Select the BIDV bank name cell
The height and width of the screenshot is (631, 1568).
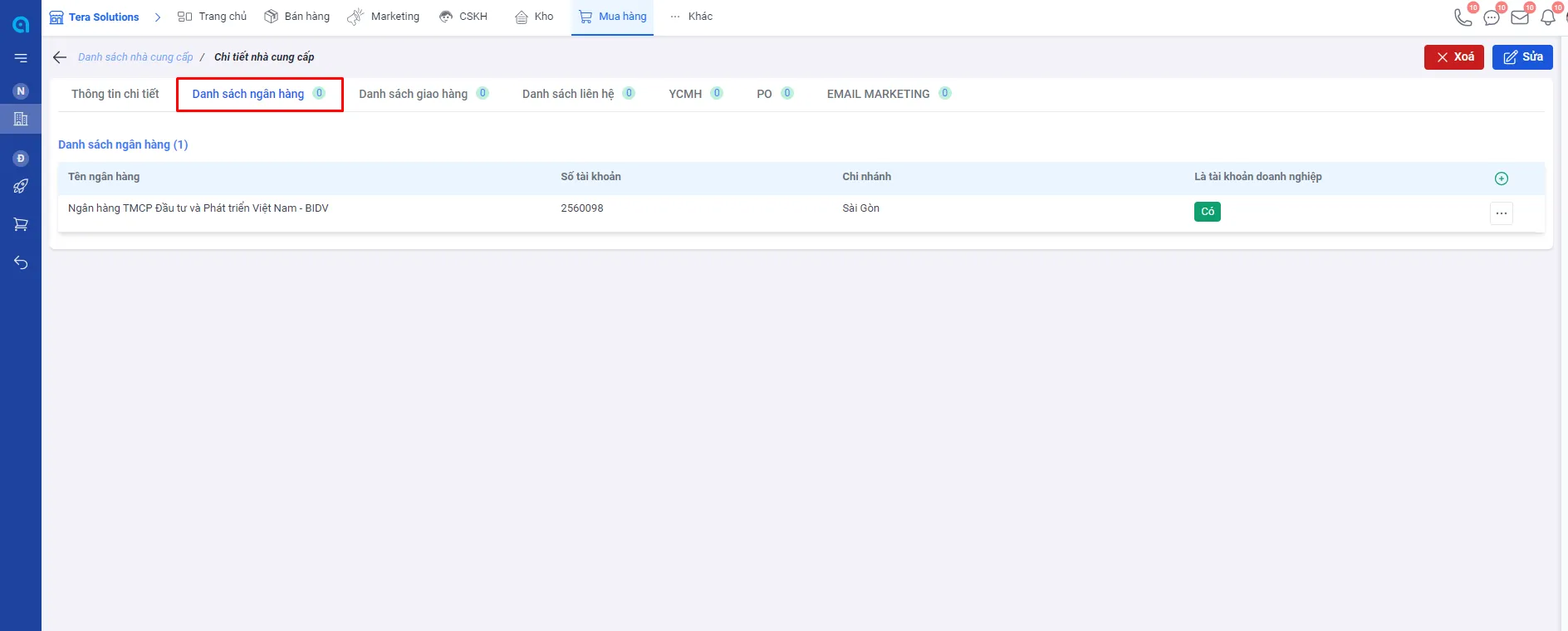point(198,208)
